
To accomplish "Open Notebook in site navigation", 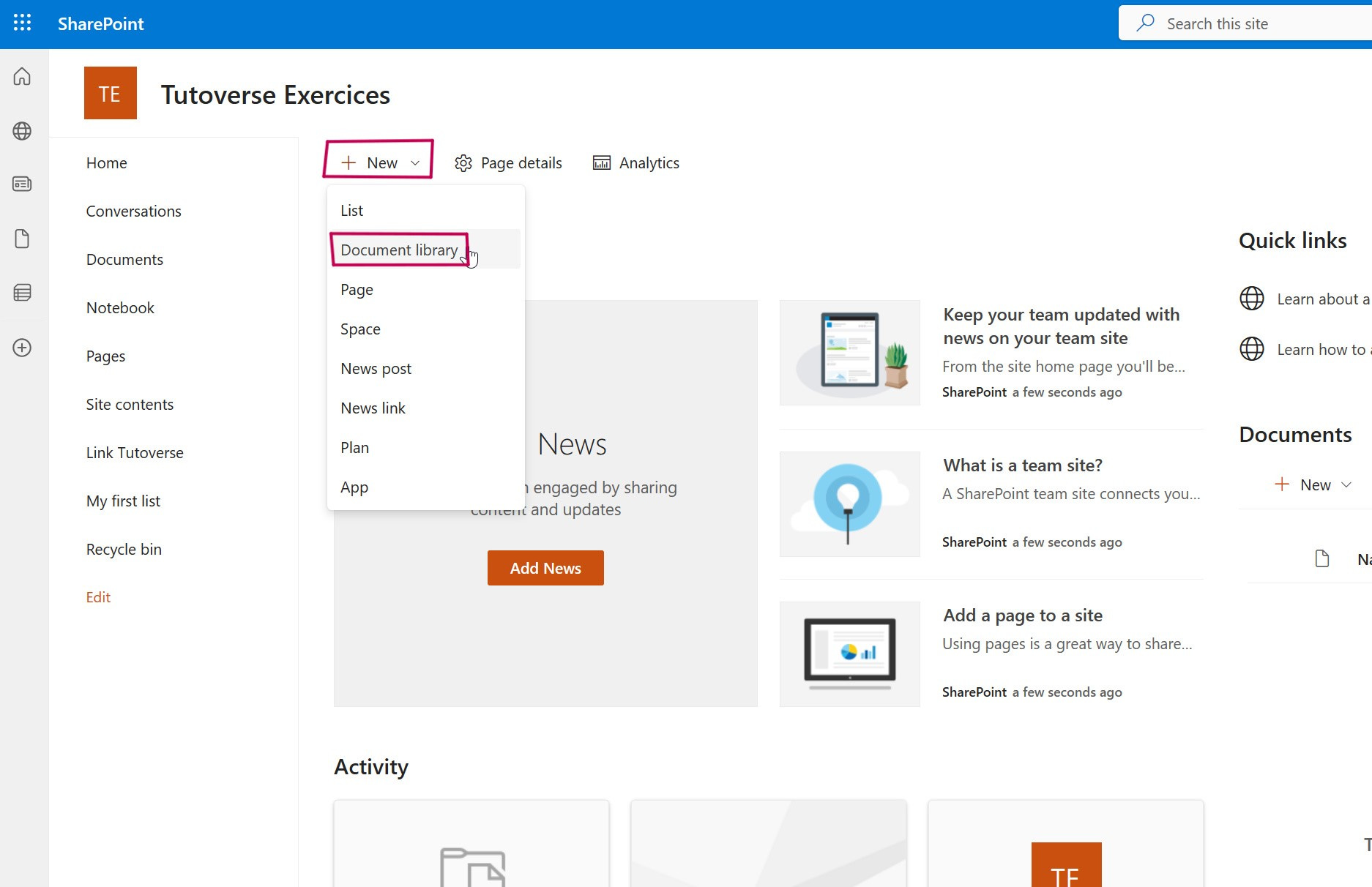I will click(120, 308).
